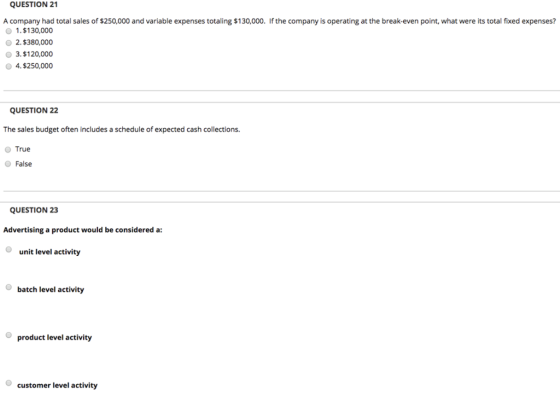Click the Advertising a product question text
Image resolution: width=560 pixels, height=396 pixels.
[83, 230]
